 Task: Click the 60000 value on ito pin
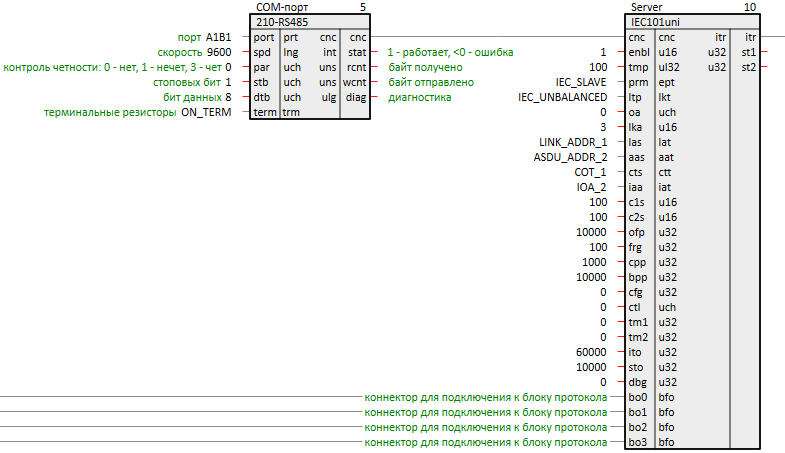click(x=590, y=352)
